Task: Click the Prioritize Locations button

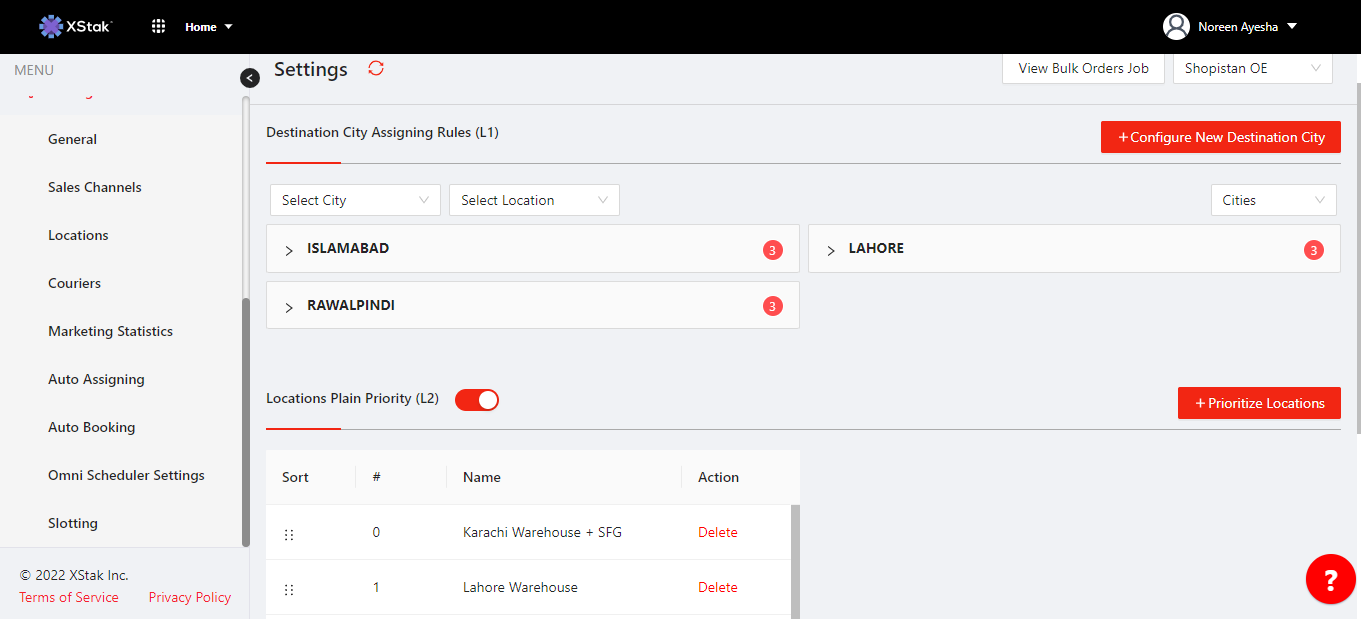Action: pyautogui.click(x=1258, y=403)
